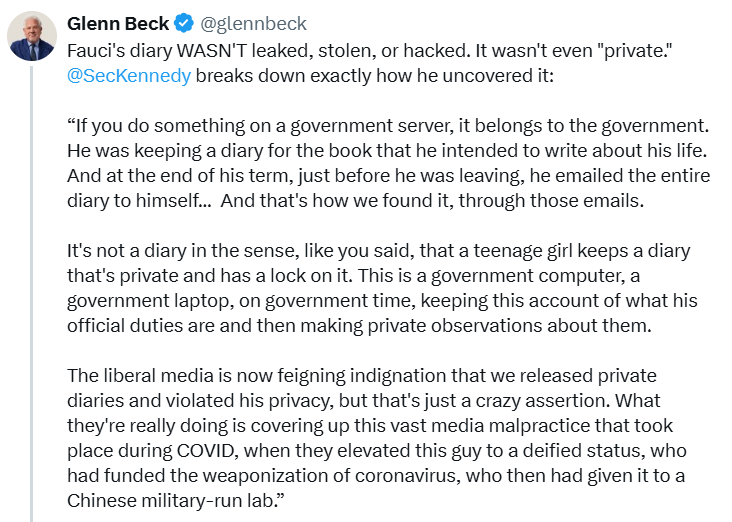The width and height of the screenshot is (732, 522).
Task: Visit the @glennbeck handle link
Action: pyautogui.click(x=253, y=24)
